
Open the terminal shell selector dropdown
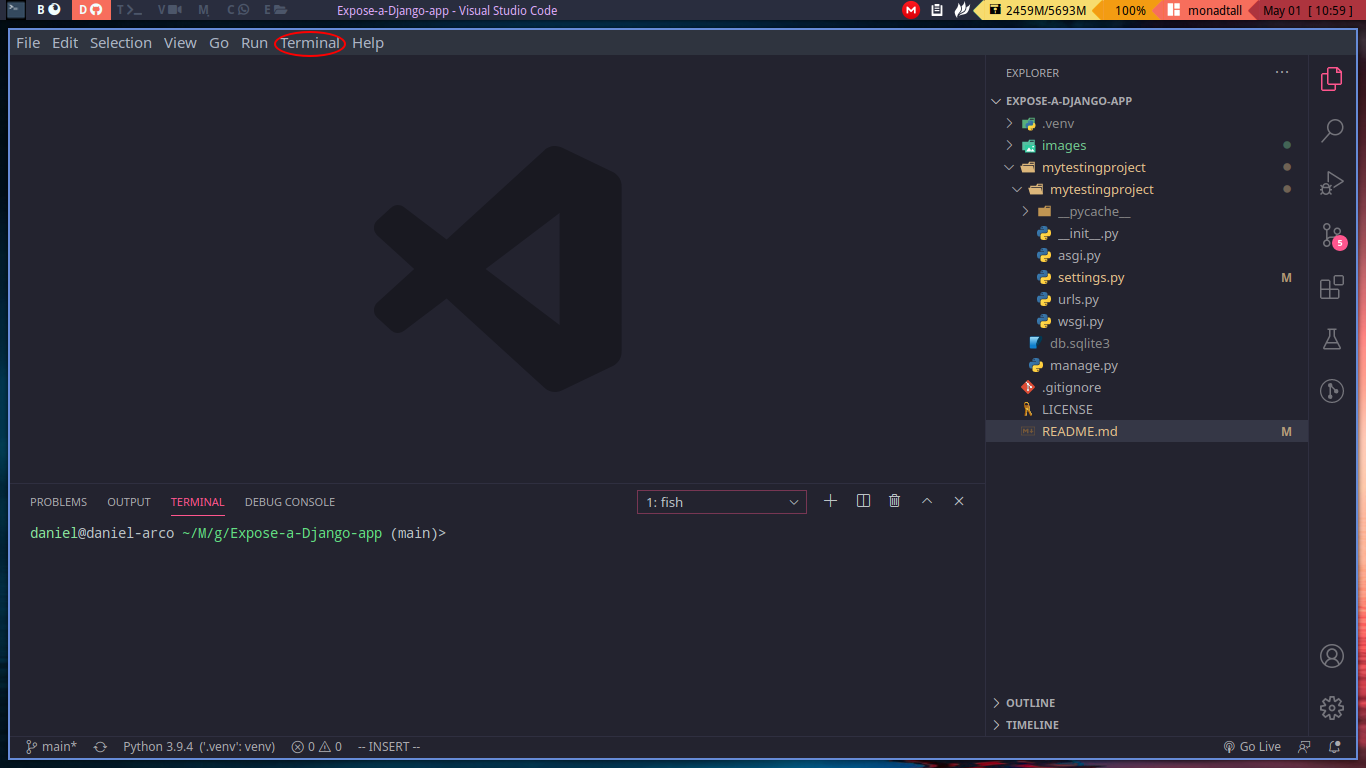click(x=721, y=502)
